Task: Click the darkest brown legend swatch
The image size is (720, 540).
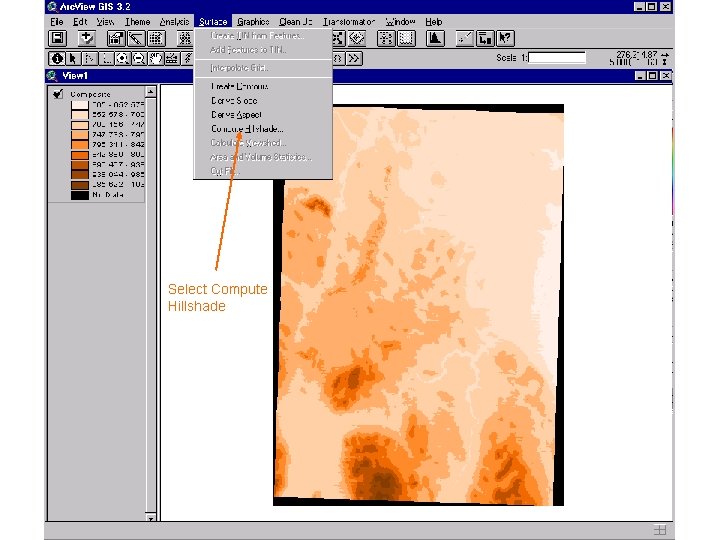Action: pos(80,185)
